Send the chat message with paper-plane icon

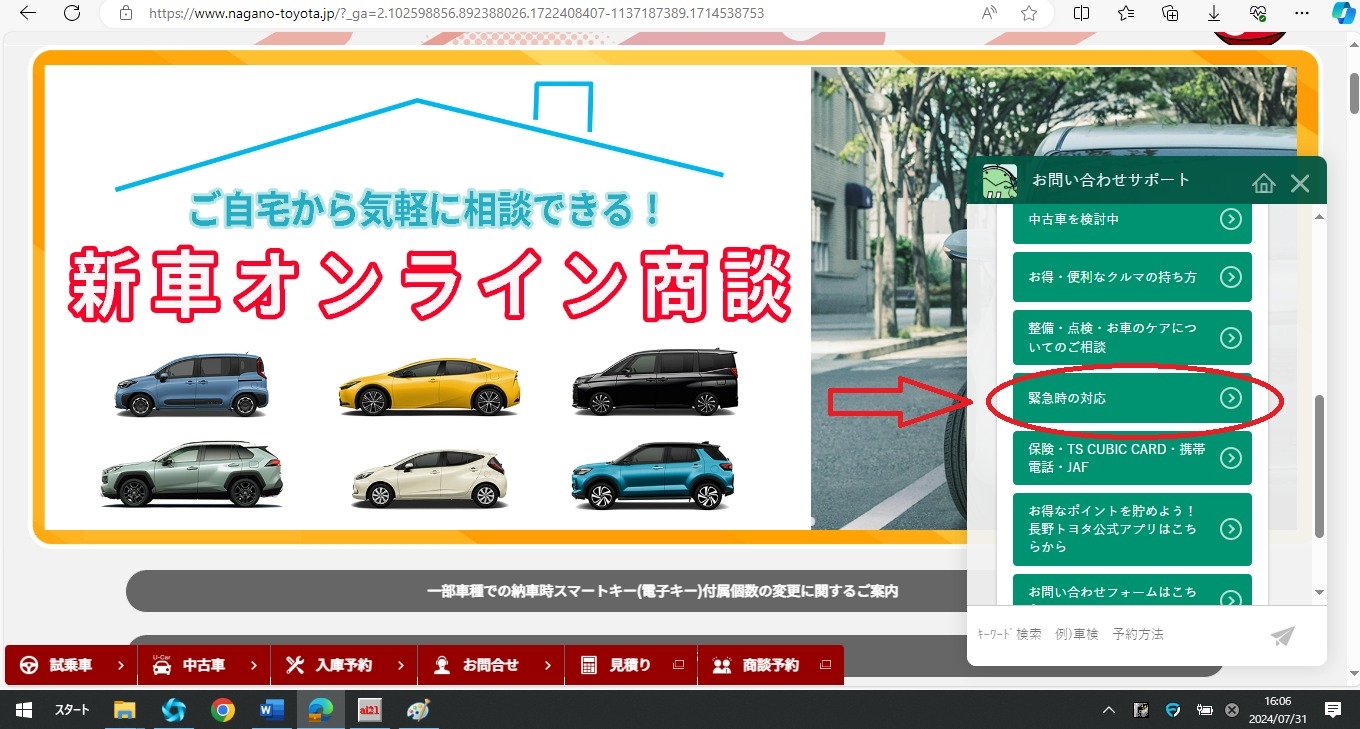tap(1283, 635)
